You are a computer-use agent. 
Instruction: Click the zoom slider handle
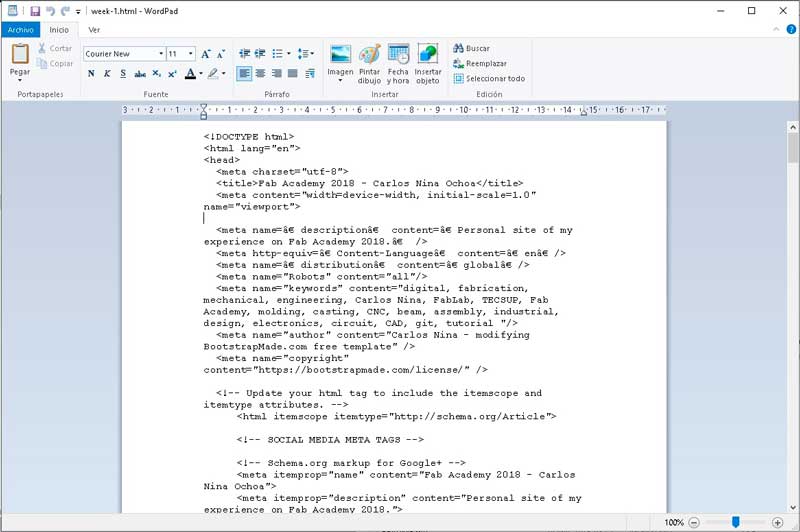coord(736,522)
